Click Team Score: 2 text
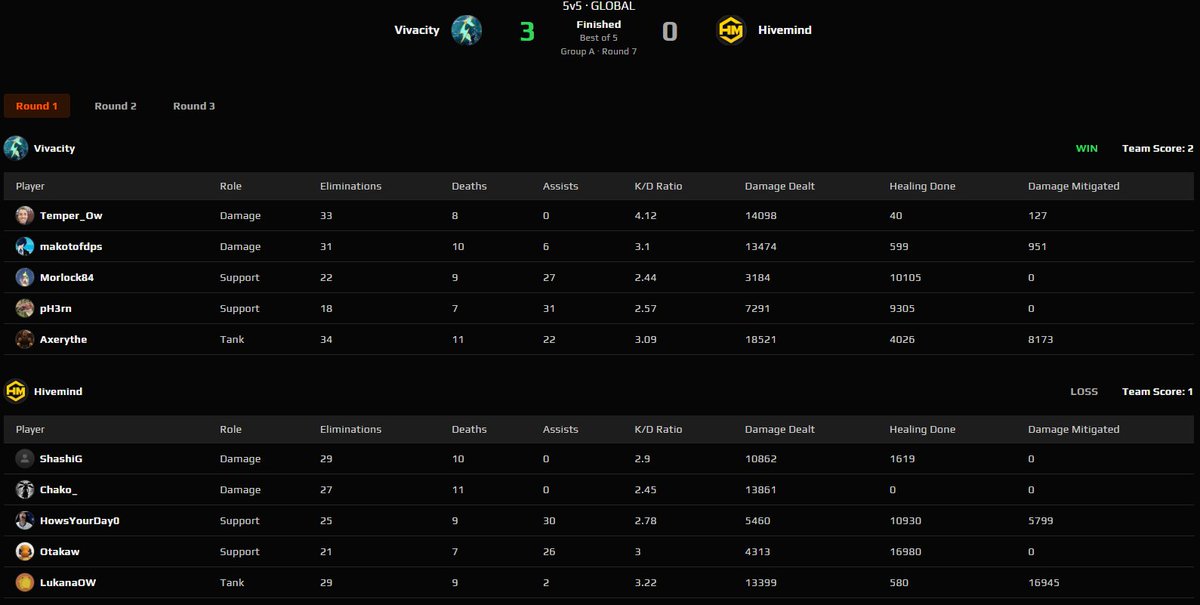 tap(1158, 148)
